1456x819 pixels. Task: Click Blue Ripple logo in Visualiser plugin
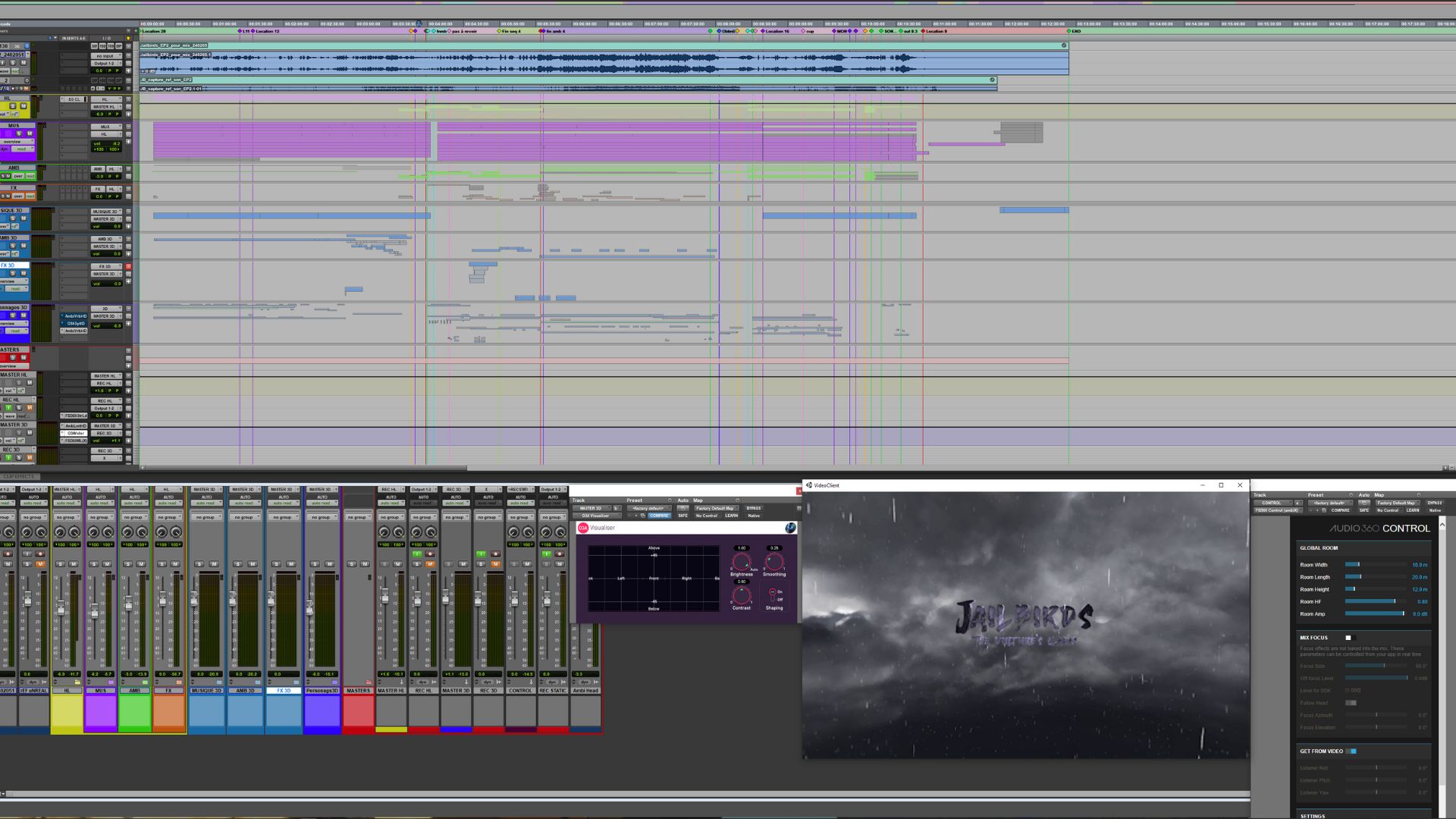click(x=791, y=528)
